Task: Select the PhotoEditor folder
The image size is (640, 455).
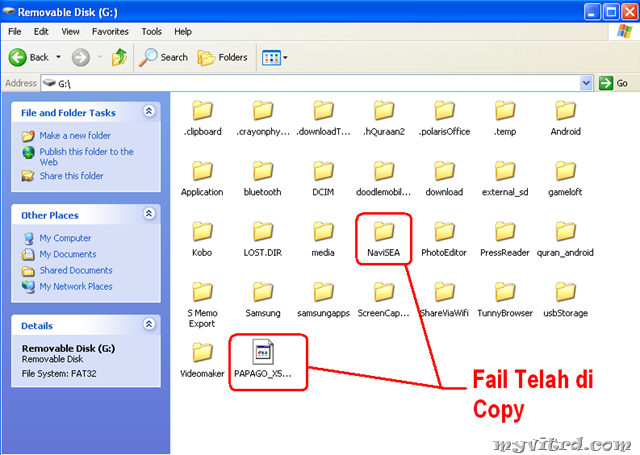Action: pos(444,239)
